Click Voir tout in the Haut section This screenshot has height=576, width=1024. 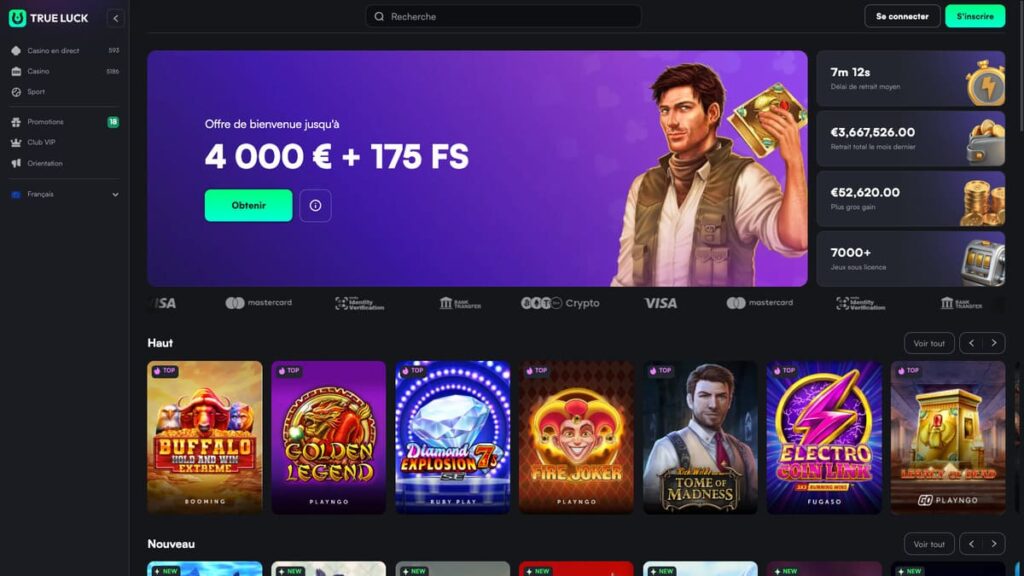929,343
